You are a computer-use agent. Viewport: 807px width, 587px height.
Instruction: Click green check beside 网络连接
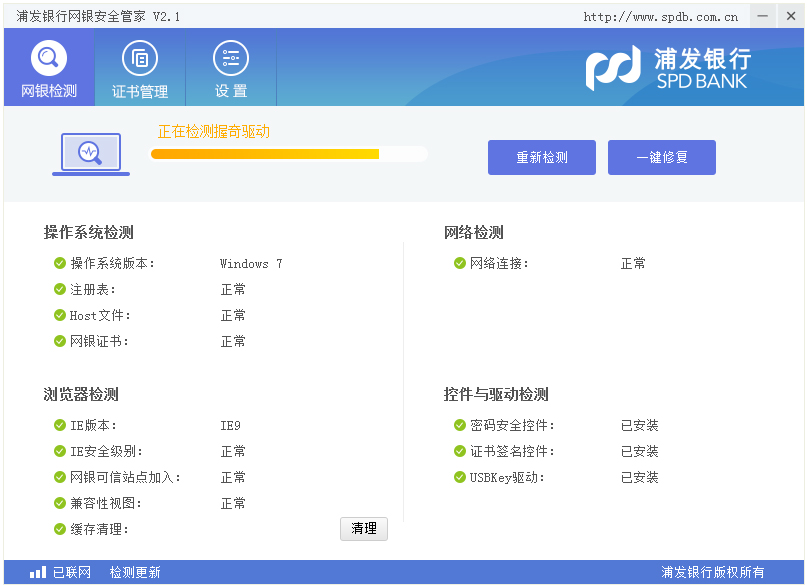[x=460, y=264]
